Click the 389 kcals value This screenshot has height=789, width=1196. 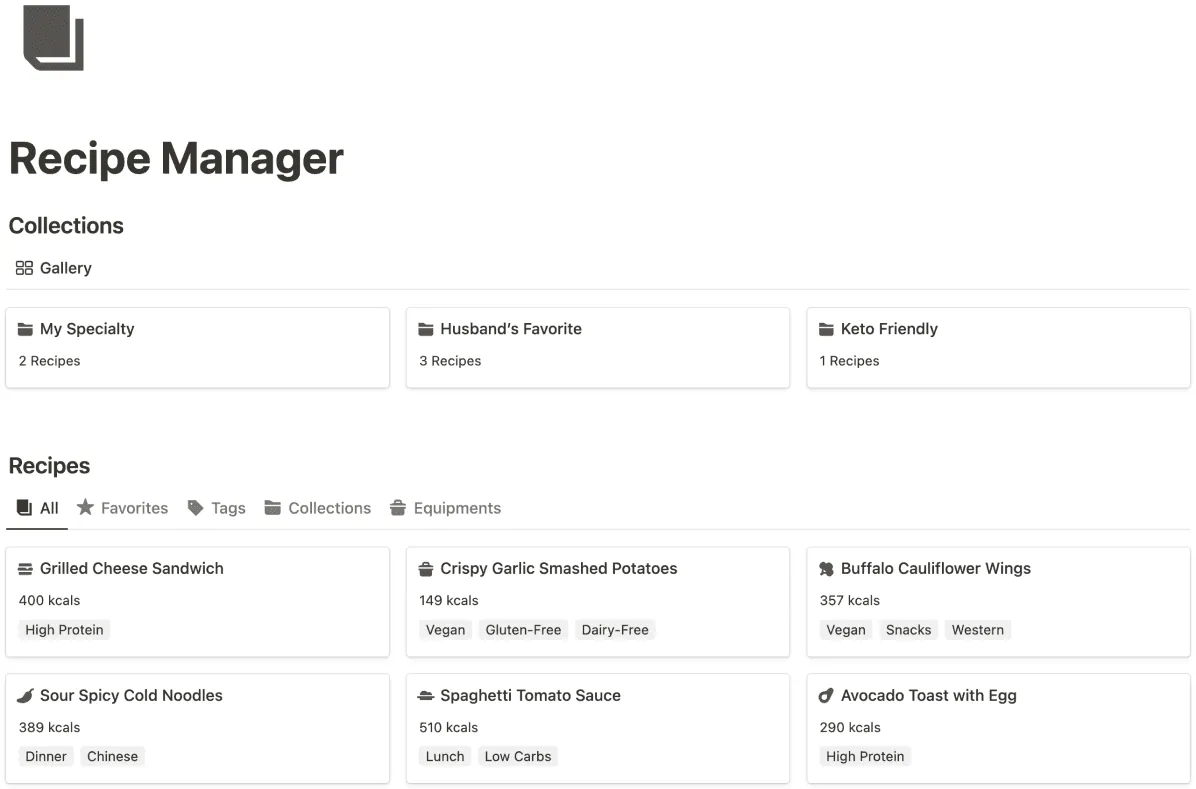(50, 727)
